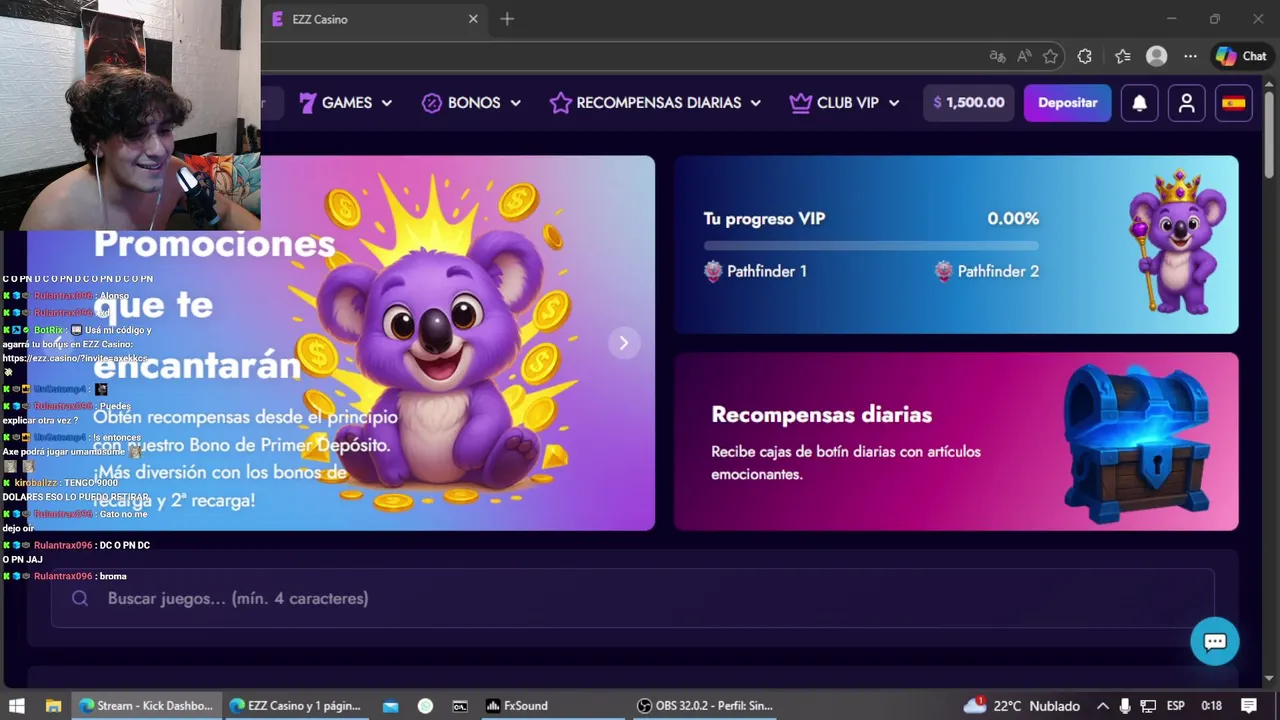1280x720 pixels.
Task: Select the EZZ Casino browser tab
Action: click(x=373, y=19)
